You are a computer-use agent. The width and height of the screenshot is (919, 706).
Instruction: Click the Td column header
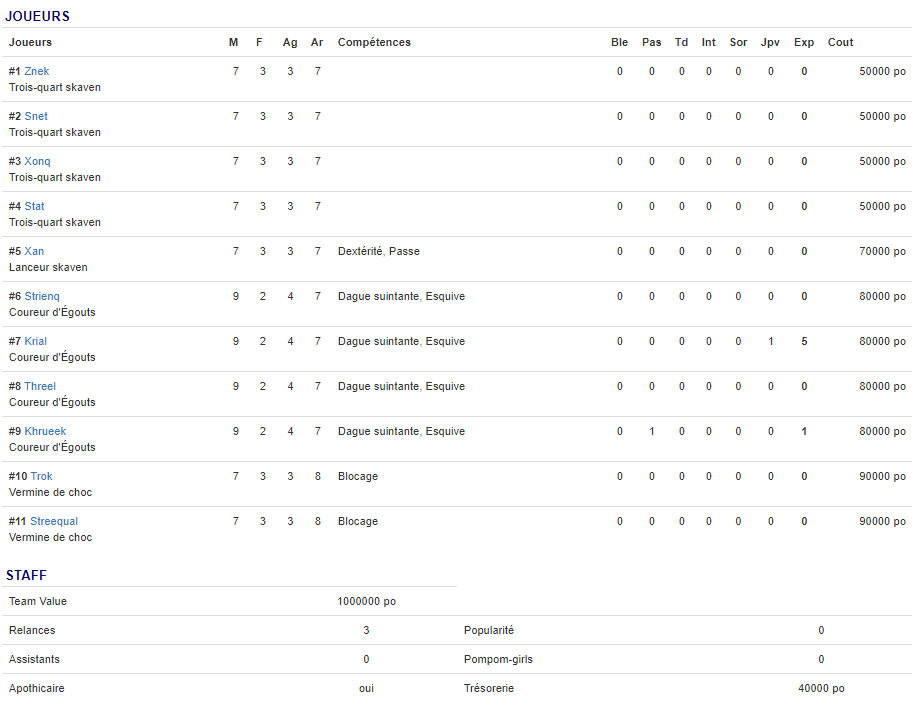682,42
